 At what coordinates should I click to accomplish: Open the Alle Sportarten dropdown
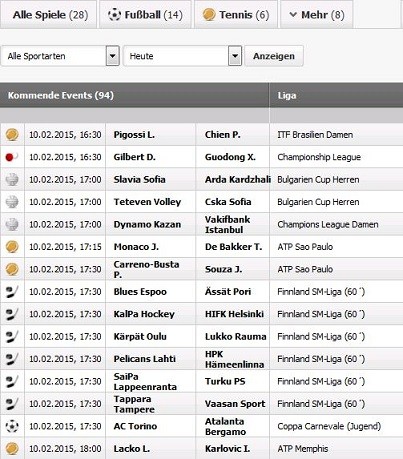click(x=60, y=56)
